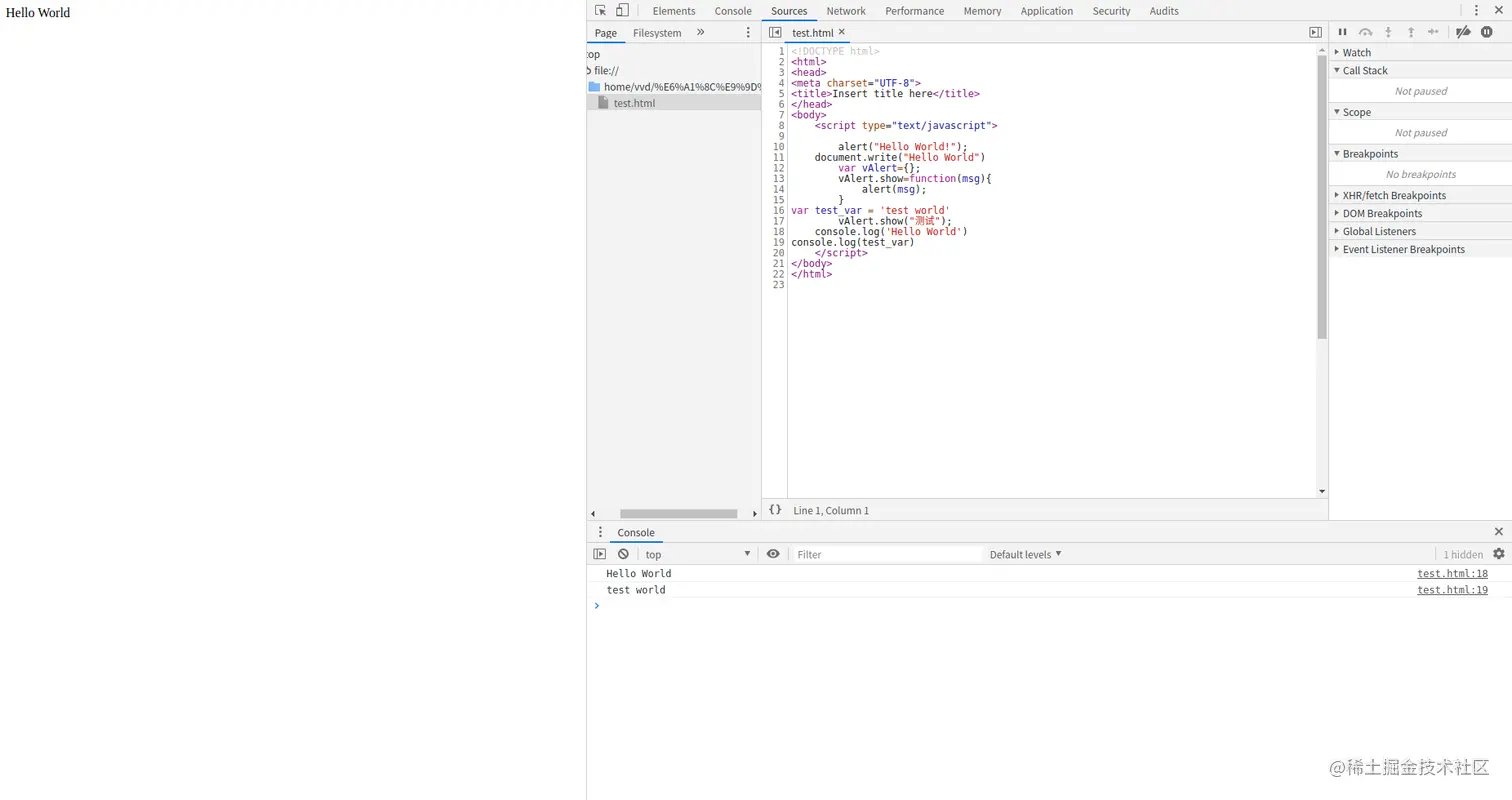Focus the console Filter field
The width and height of the screenshot is (1512, 800).
[x=888, y=554]
